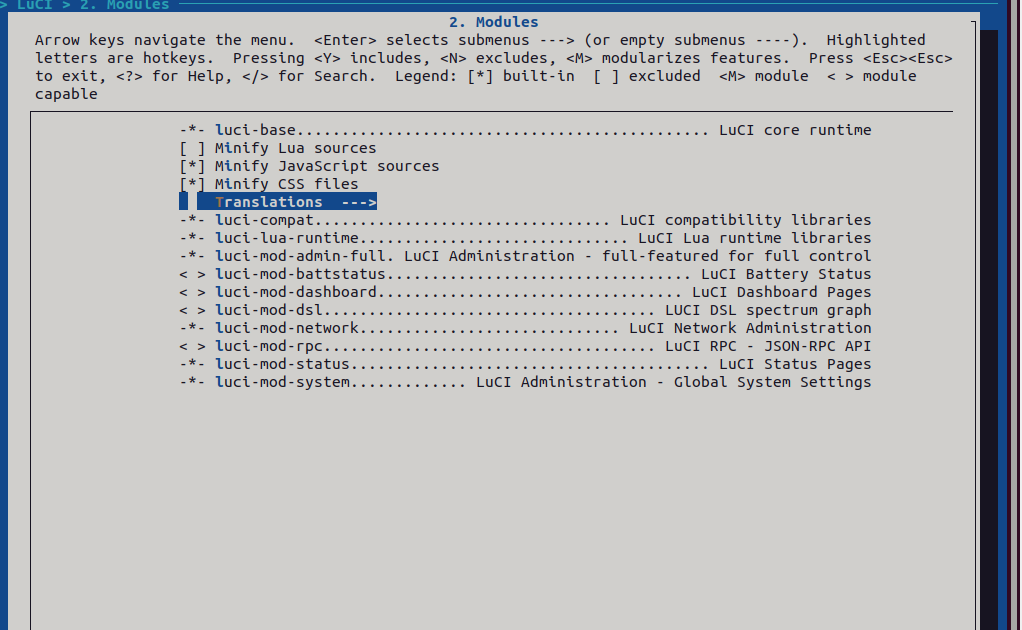Toggle the luci-mod-rpc module selector
This screenshot has height=630, width=1022.
pyautogui.click(x=192, y=346)
